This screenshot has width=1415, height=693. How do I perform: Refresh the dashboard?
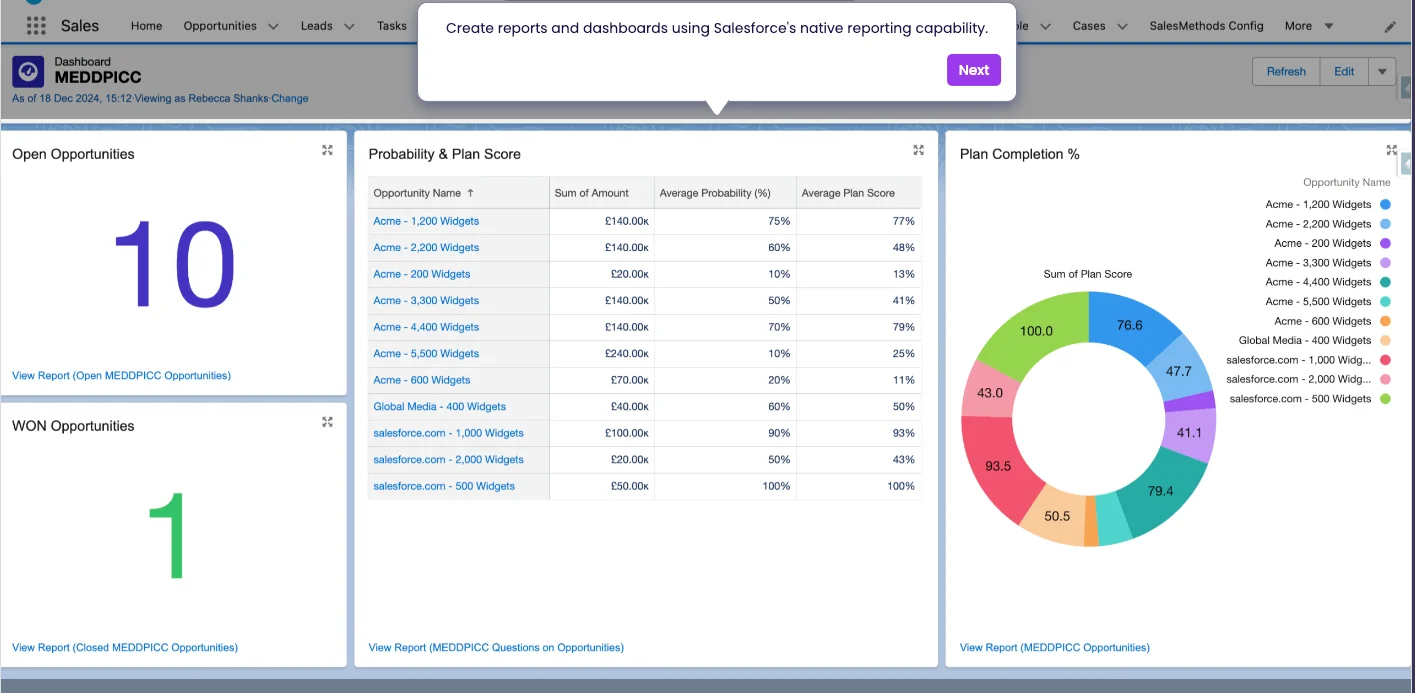point(1286,71)
